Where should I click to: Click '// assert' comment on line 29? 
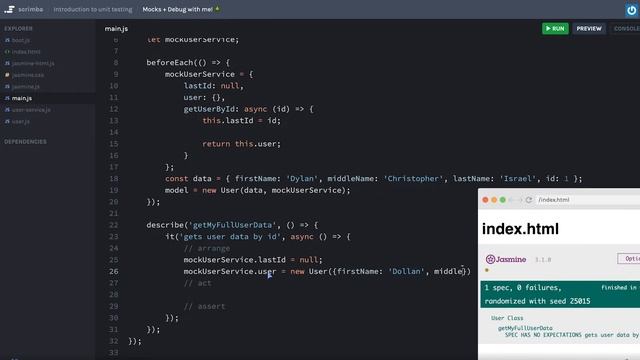(x=204, y=306)
